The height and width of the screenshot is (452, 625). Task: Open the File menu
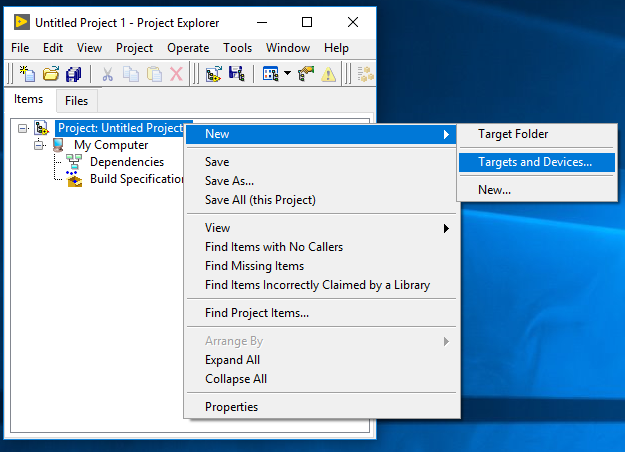[x=20, y=48]
